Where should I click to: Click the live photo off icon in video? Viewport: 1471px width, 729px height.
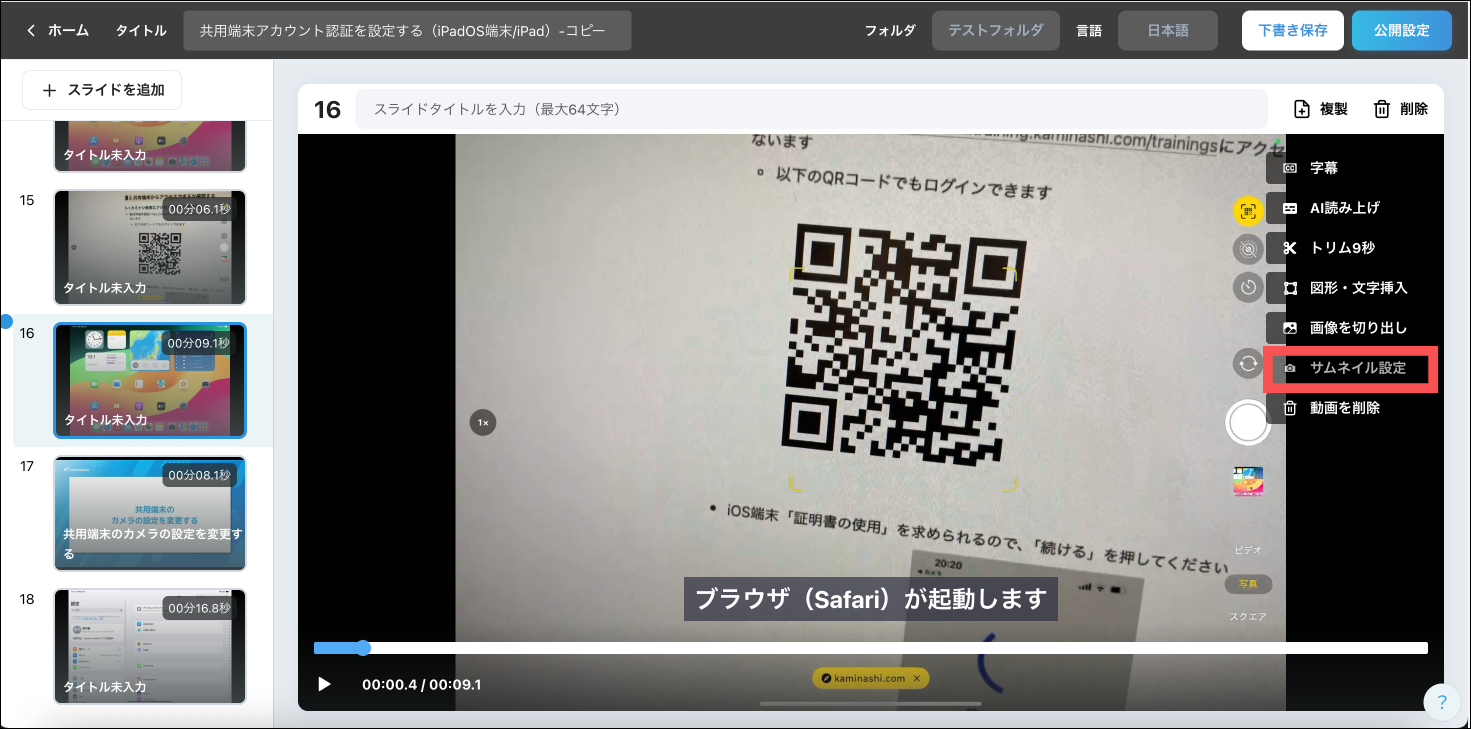(x=1248, y=250)
